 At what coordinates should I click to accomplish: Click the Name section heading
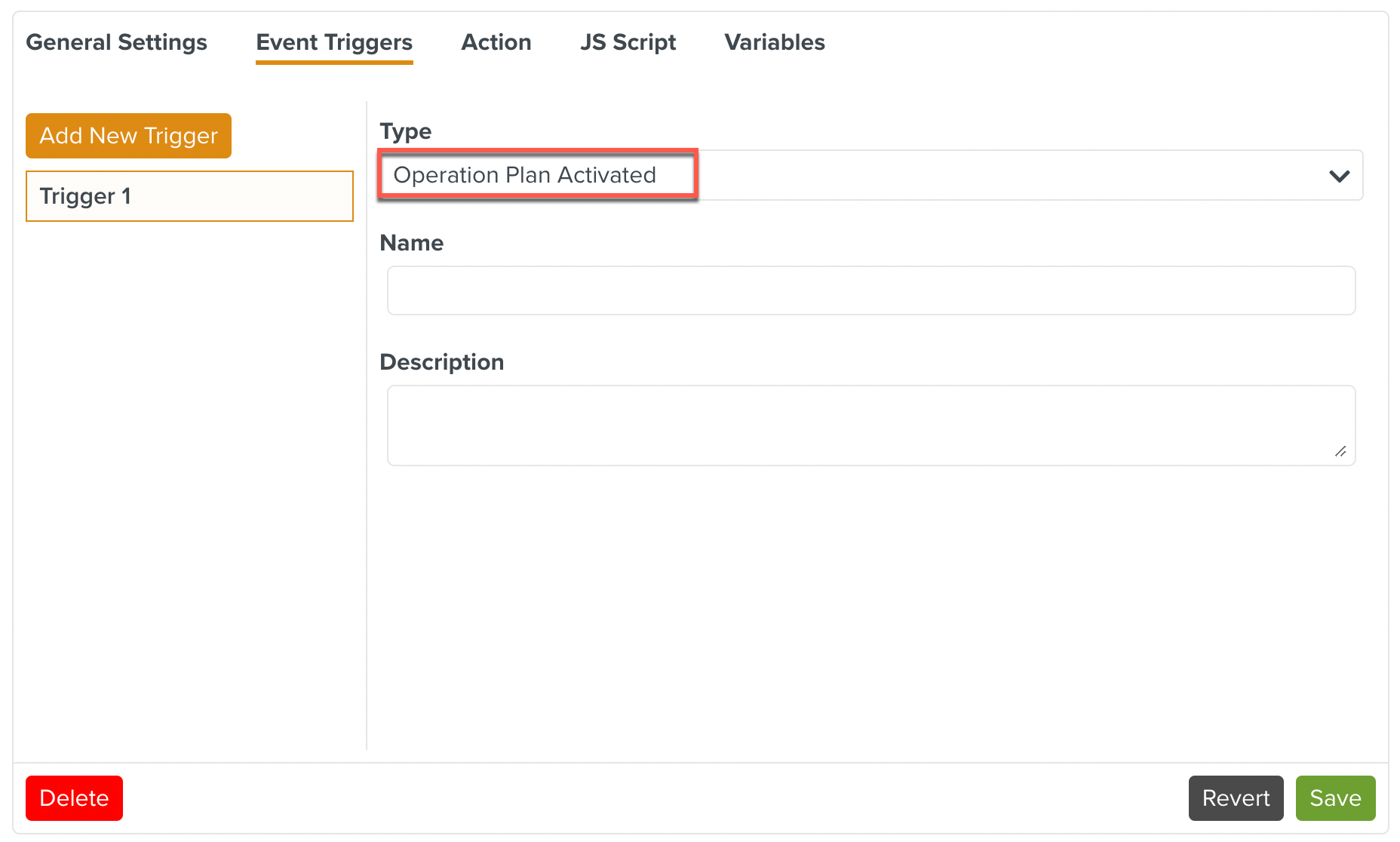(x=411, y=242)
